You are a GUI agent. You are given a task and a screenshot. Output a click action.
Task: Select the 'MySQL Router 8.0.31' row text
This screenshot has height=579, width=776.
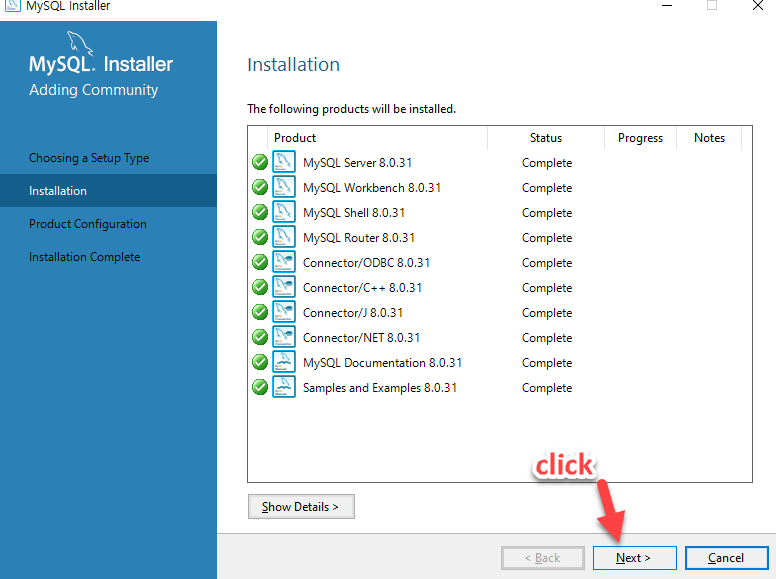tap(359, 238)
